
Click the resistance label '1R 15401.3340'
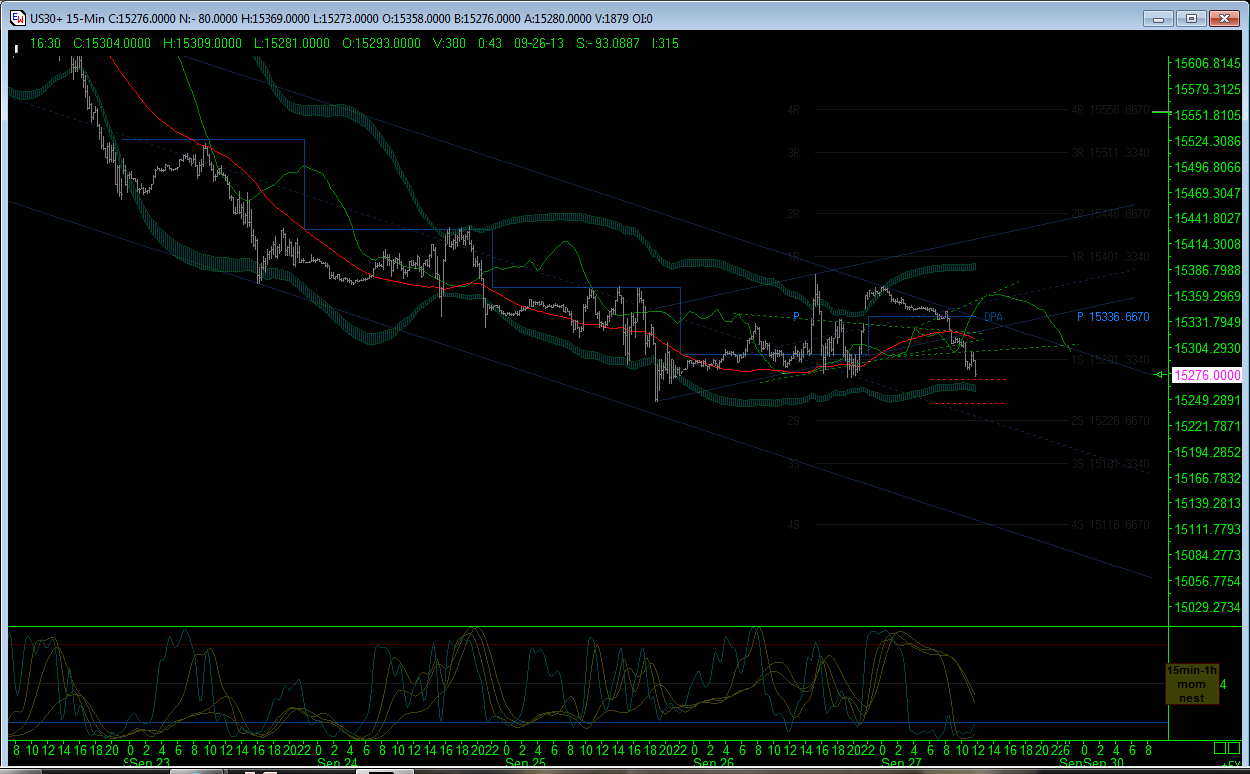(x=1110, y=257)
